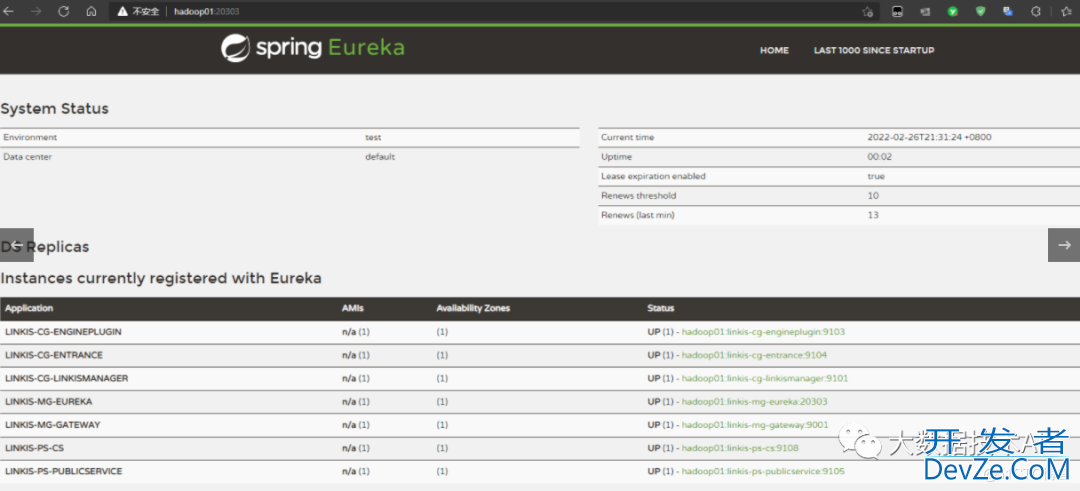This screenshot has height=491, width=1080.
Task: Open the browser home page icon
Action: [x=91, y=12]
